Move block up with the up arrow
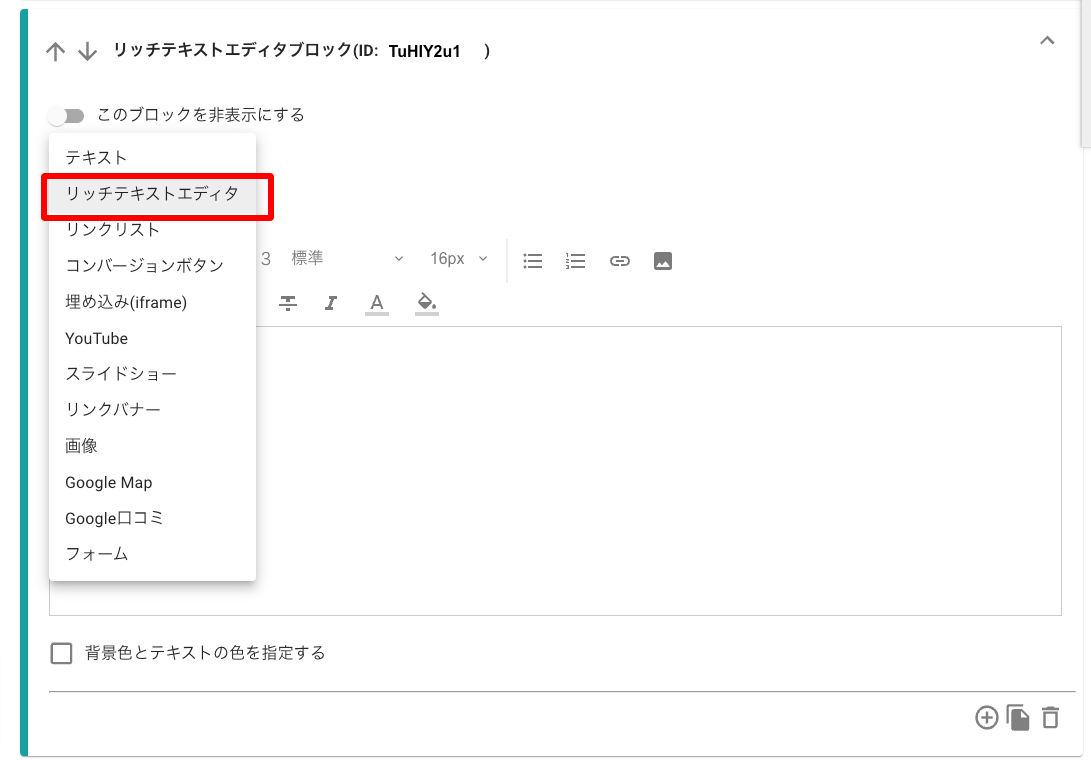The width and height of the screenshot is (1091, 760). [56, 52]
